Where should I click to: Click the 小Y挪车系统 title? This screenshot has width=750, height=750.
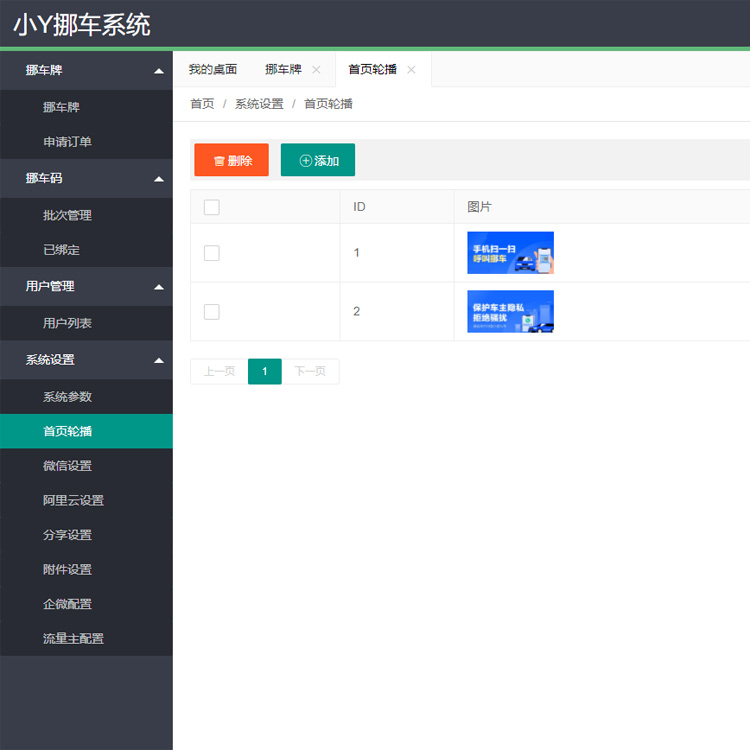point(82,24)
